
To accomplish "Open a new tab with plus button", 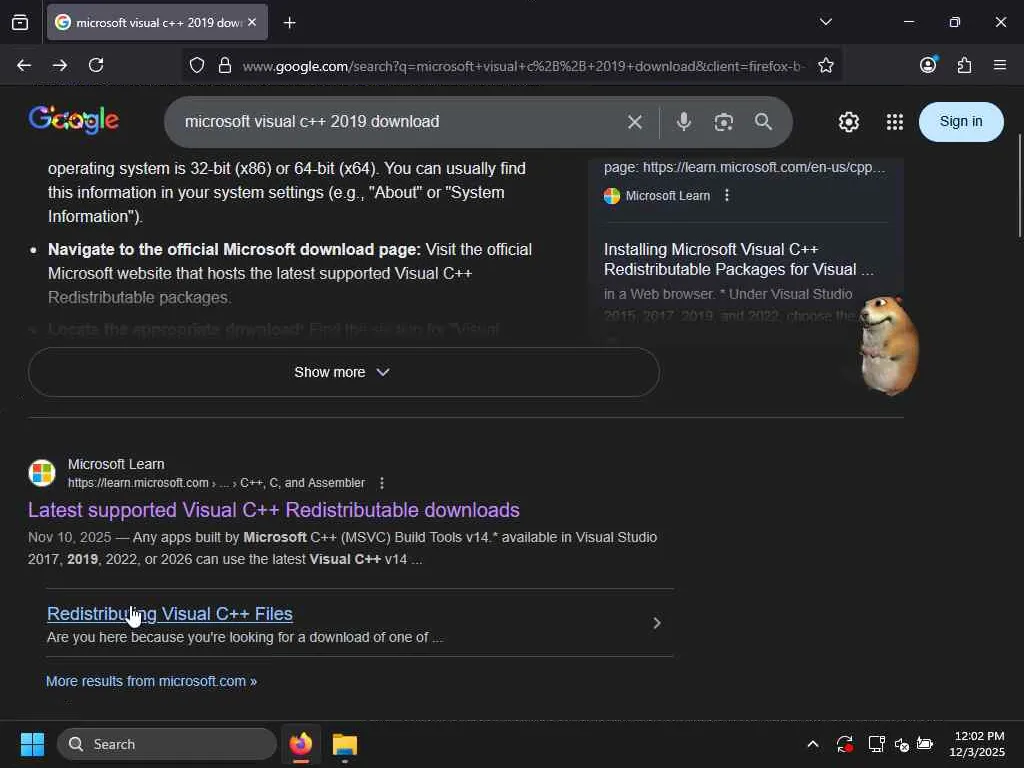I will coord(289,23).
